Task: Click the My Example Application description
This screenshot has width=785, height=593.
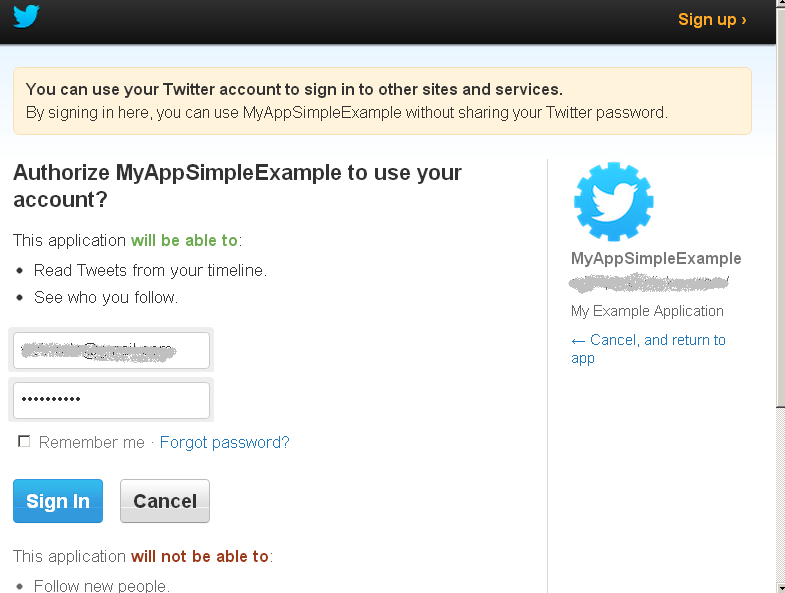Action: pos(647,311)
